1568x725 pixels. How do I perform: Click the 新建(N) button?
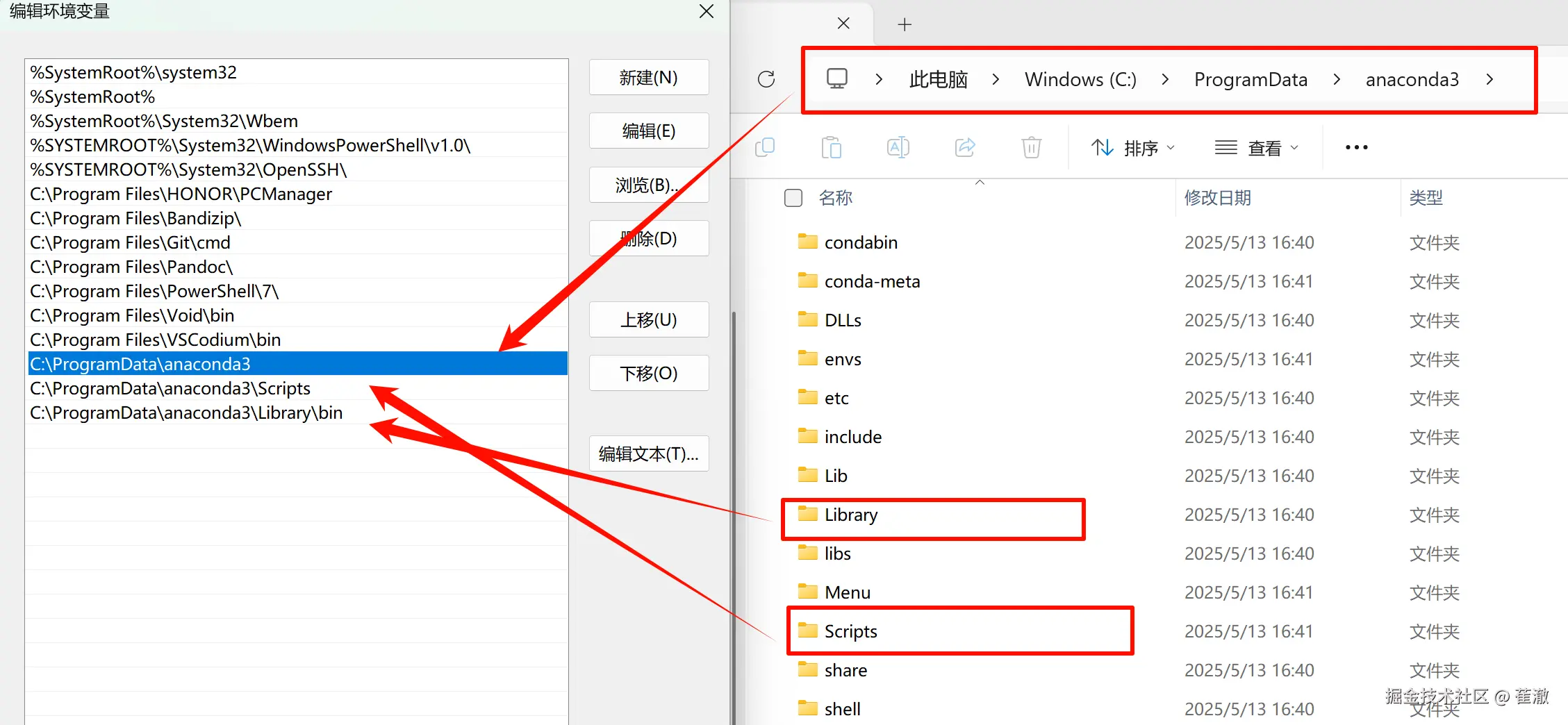pyautogui.click(x=649, y=77)
